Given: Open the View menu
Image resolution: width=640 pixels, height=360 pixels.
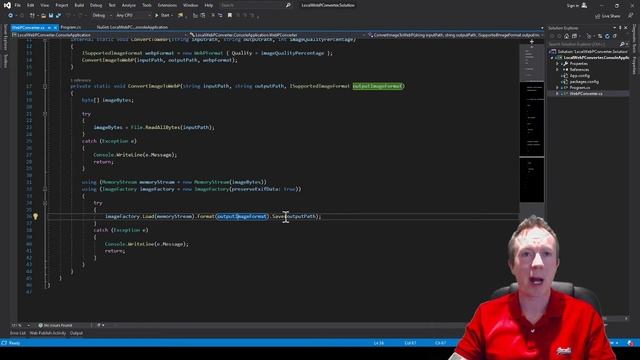Looking at the screenshot, I should click(44, 5).
